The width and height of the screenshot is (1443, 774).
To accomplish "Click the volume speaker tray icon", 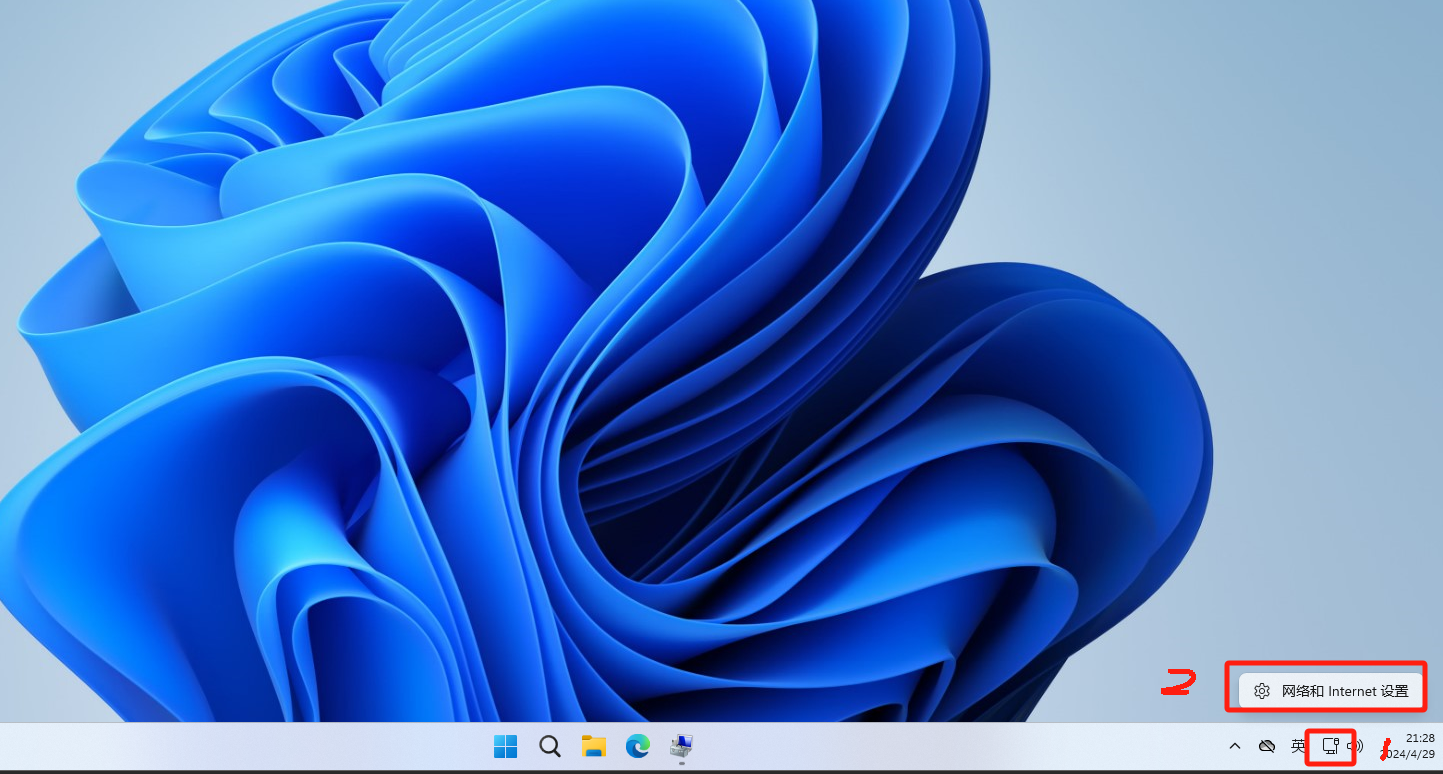I will click(x=1355, y=746).
